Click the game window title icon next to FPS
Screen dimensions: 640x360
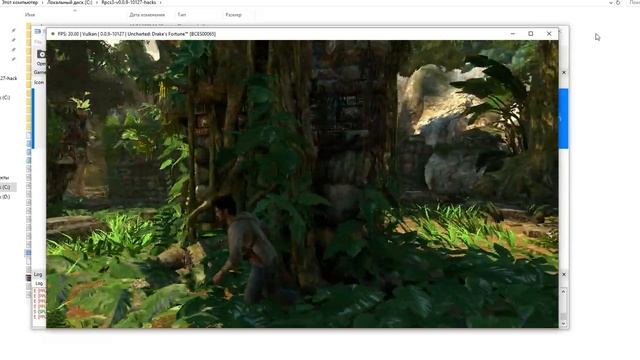[x=53, y=34]
